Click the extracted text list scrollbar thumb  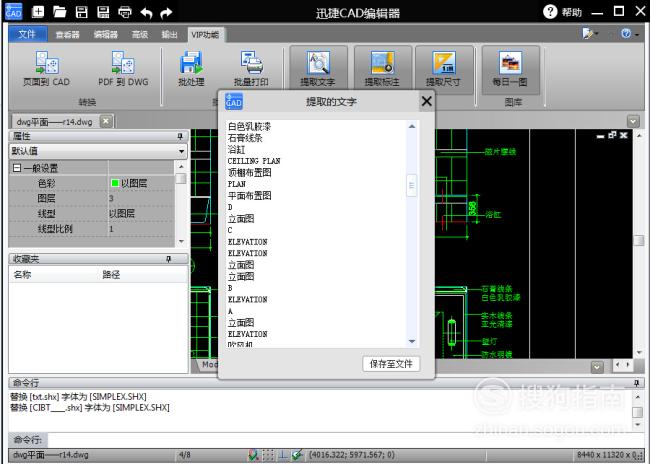click(x=411, y=185)
